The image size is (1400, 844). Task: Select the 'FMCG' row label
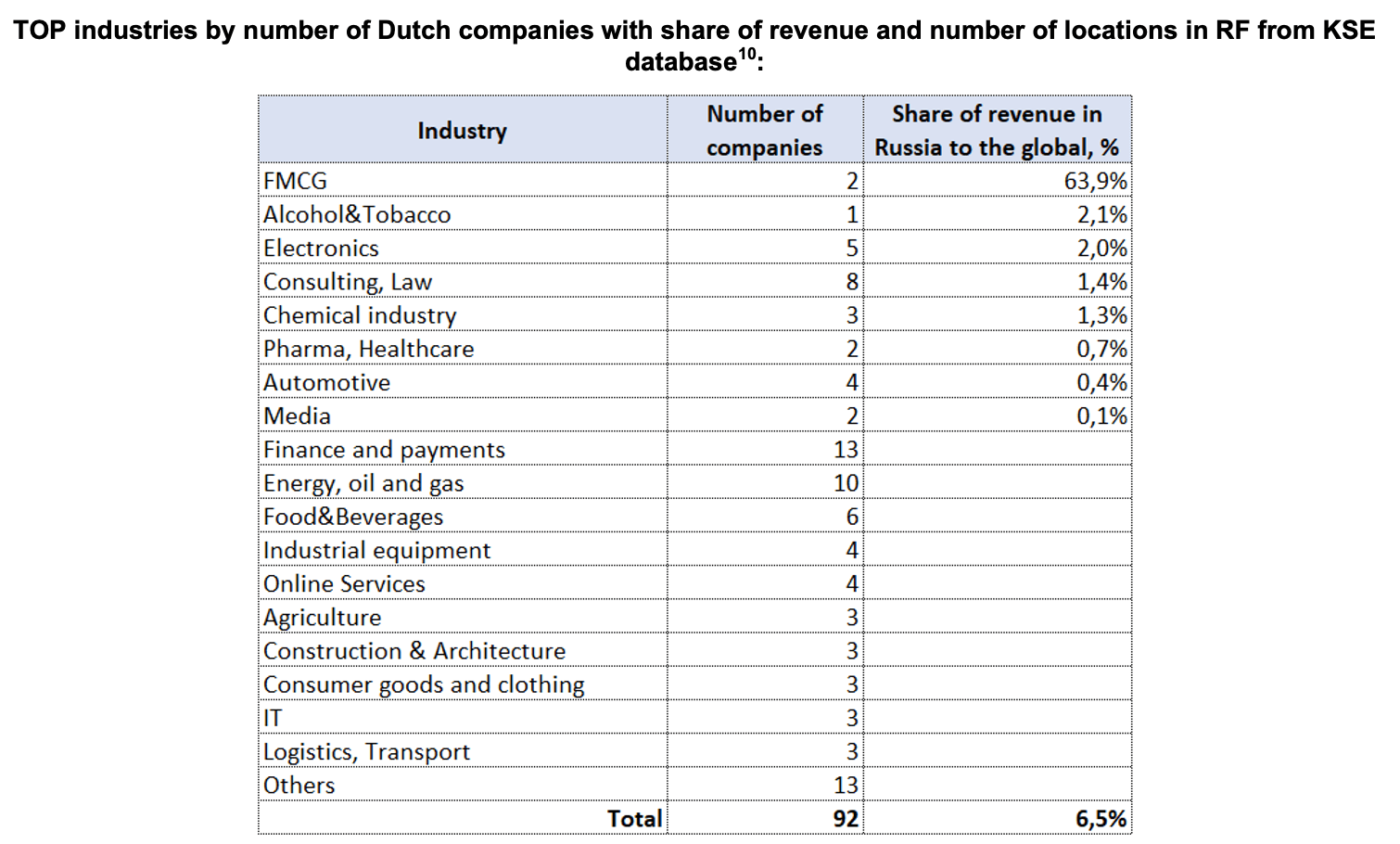(295, 181)
